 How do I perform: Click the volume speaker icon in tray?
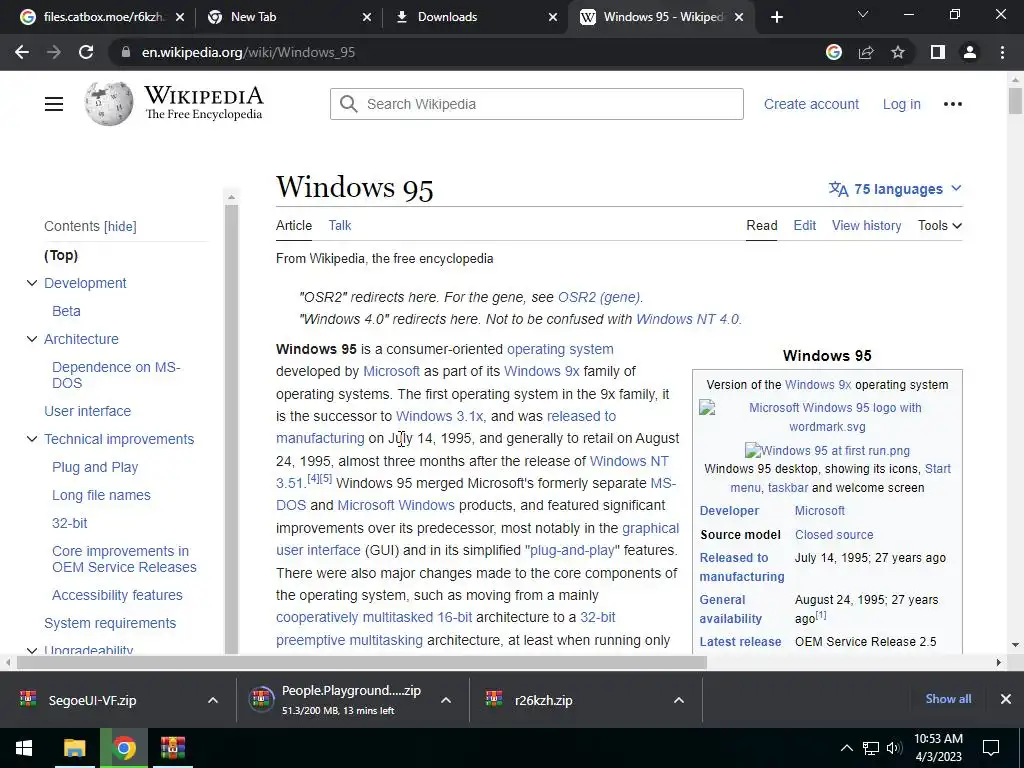pyautogui.click(x=893, y=748)
